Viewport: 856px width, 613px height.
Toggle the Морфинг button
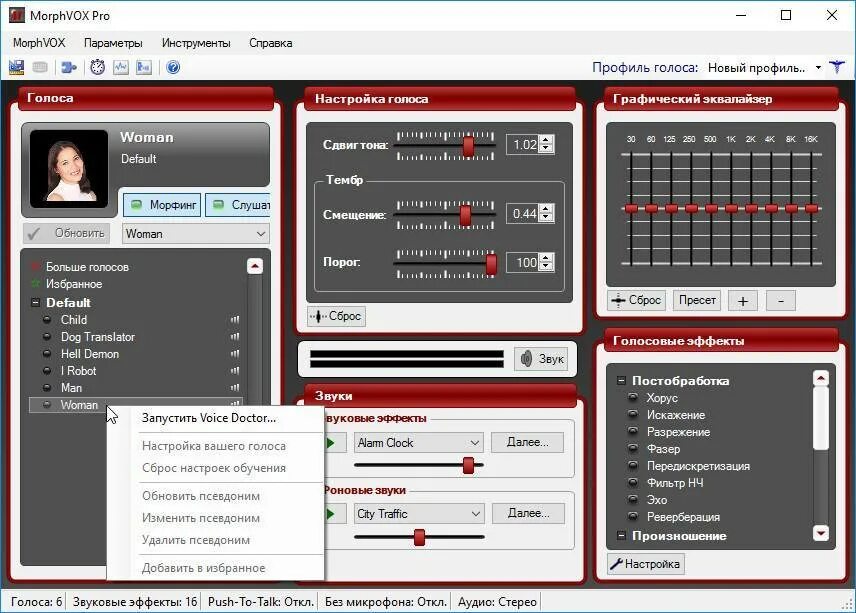pyautogui.click(x=162, y=205)
